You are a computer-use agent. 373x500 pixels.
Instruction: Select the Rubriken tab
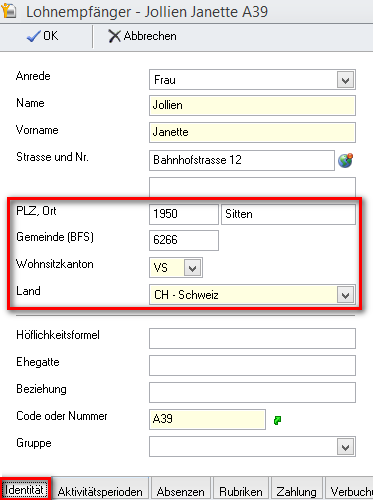241,491
